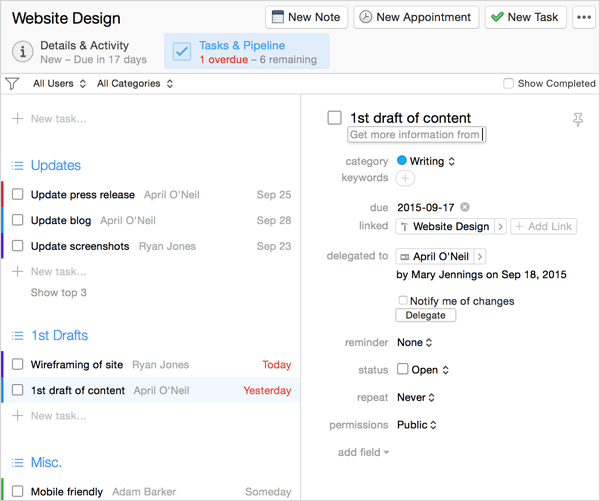Select the Wireframing of site task title
Screen dimensions: 600x501
(x=77, y=364)
